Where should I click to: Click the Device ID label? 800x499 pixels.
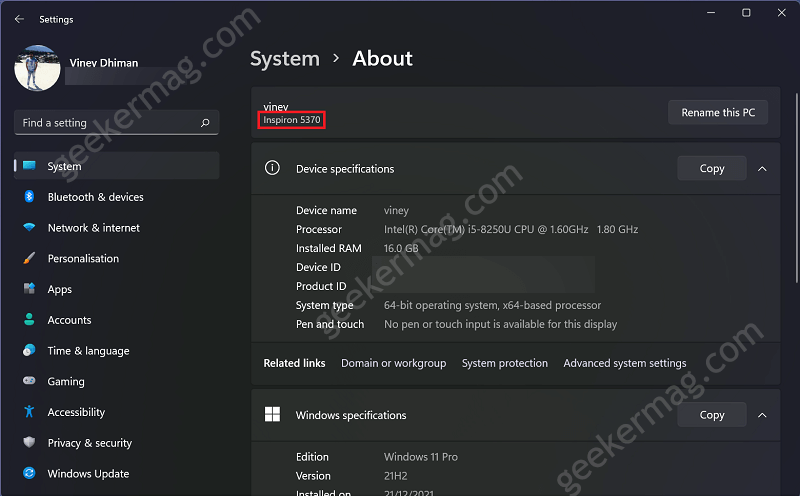(318, 267)
